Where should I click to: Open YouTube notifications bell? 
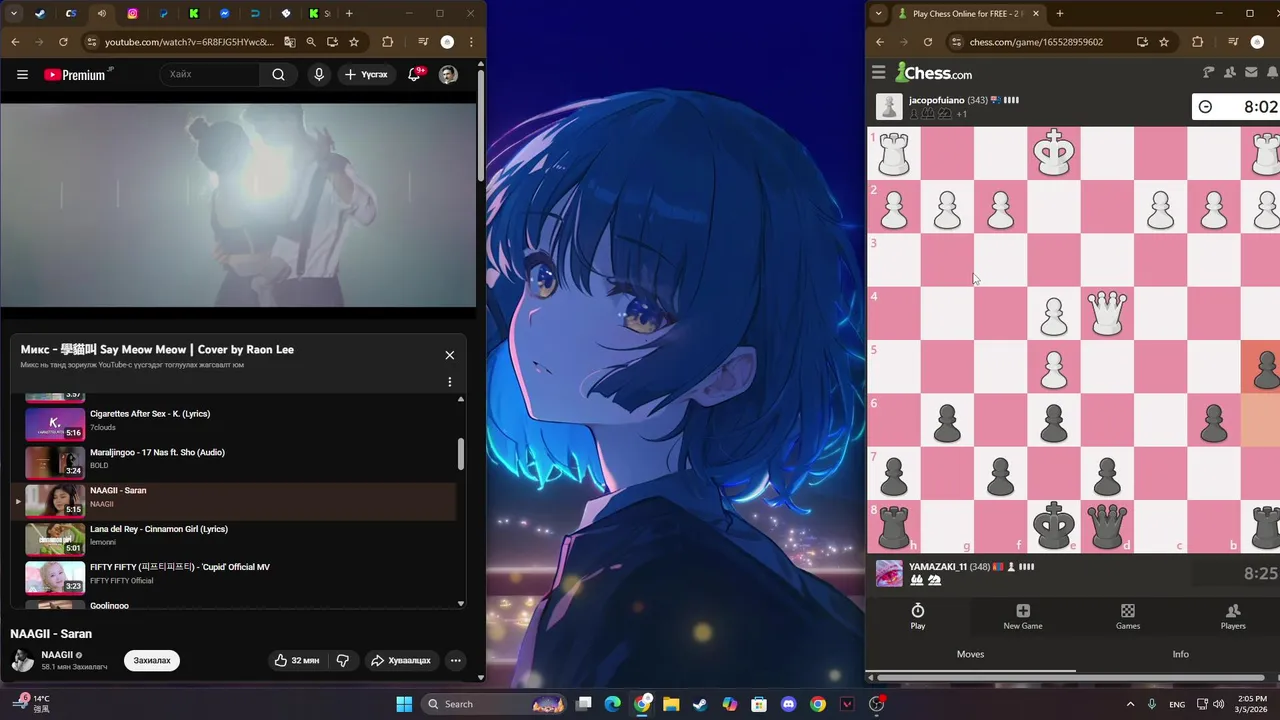pos(414,74)
